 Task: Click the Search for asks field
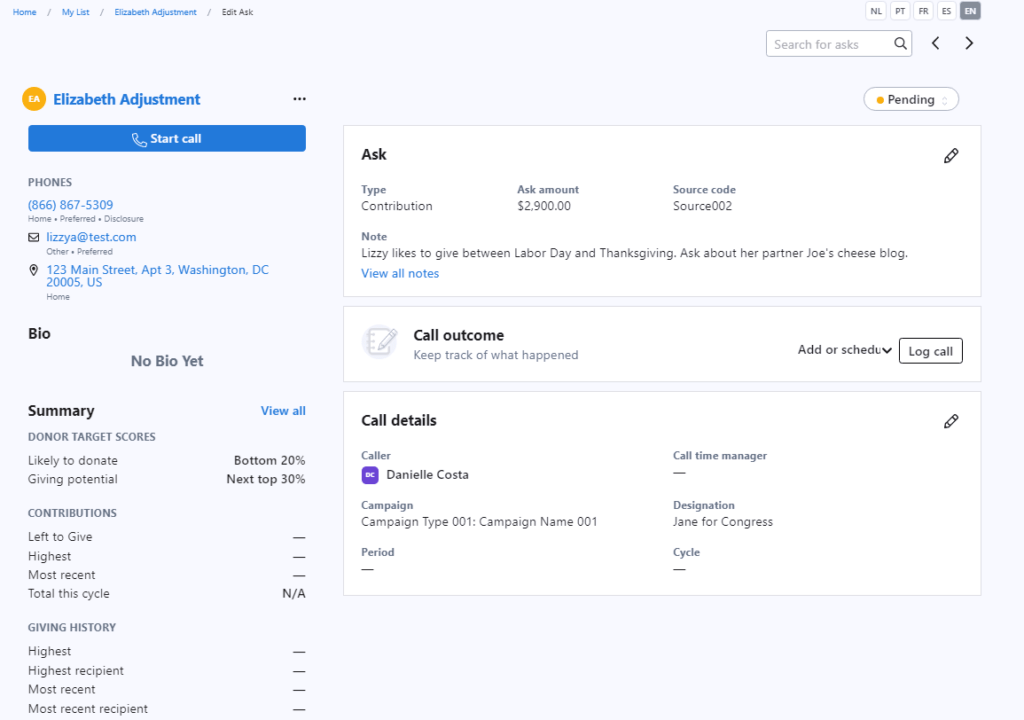829,44
